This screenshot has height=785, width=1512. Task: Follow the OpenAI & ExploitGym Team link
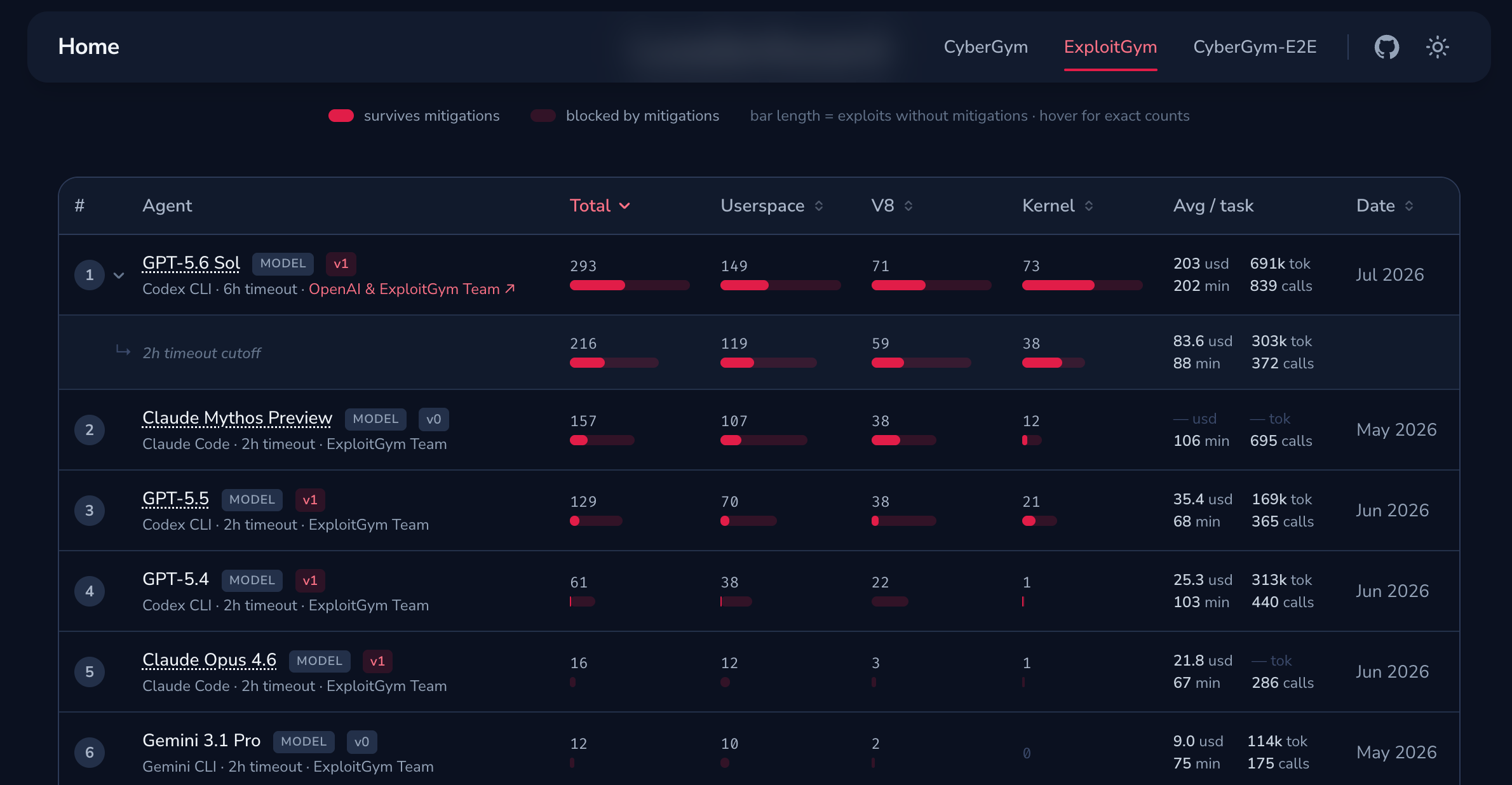click(412, 289)
